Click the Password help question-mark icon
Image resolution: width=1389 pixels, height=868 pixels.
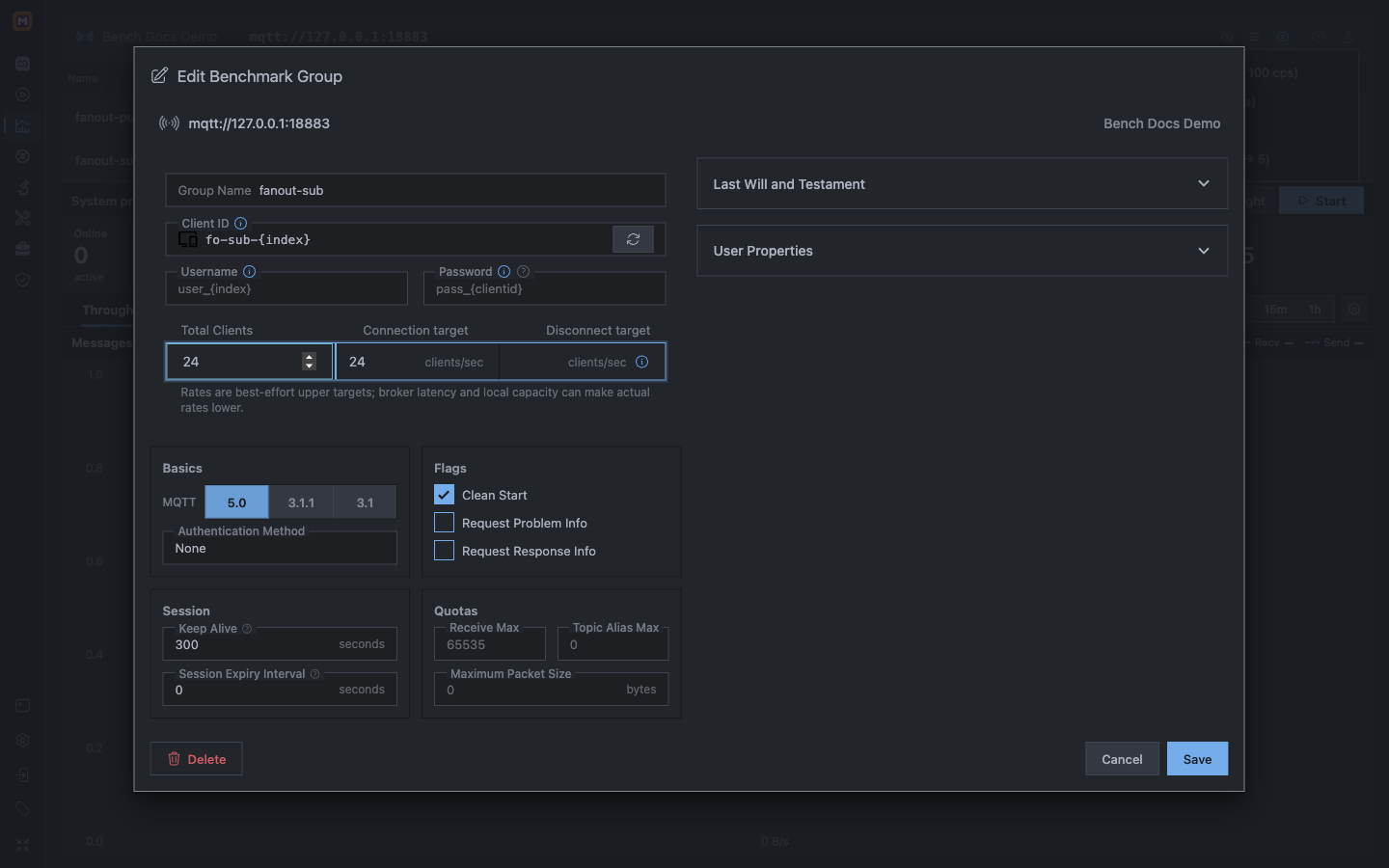pos(523,271)
